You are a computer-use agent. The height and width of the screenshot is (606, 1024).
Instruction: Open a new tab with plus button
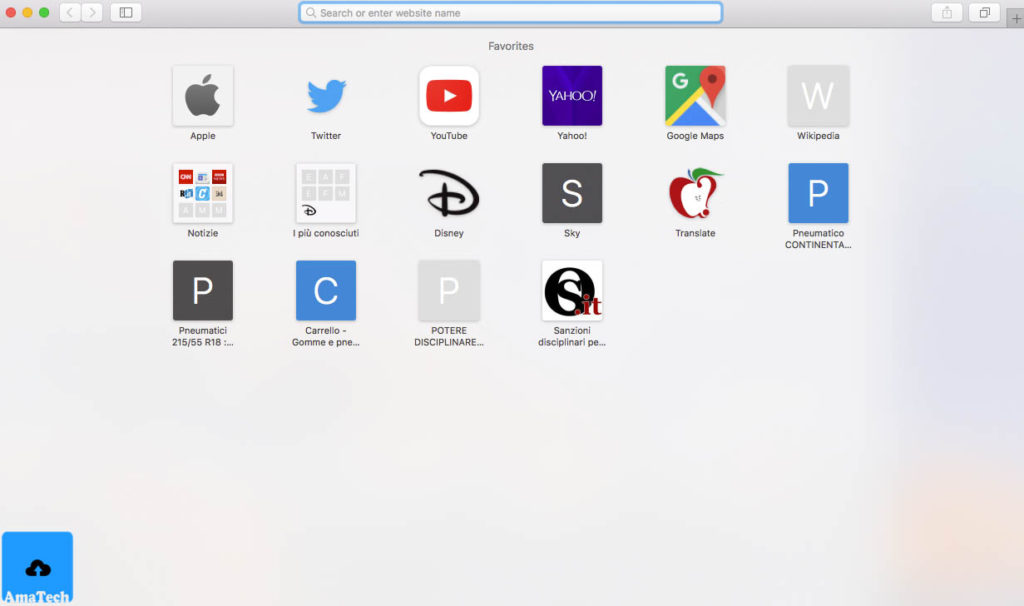[x=1016, y=18]
